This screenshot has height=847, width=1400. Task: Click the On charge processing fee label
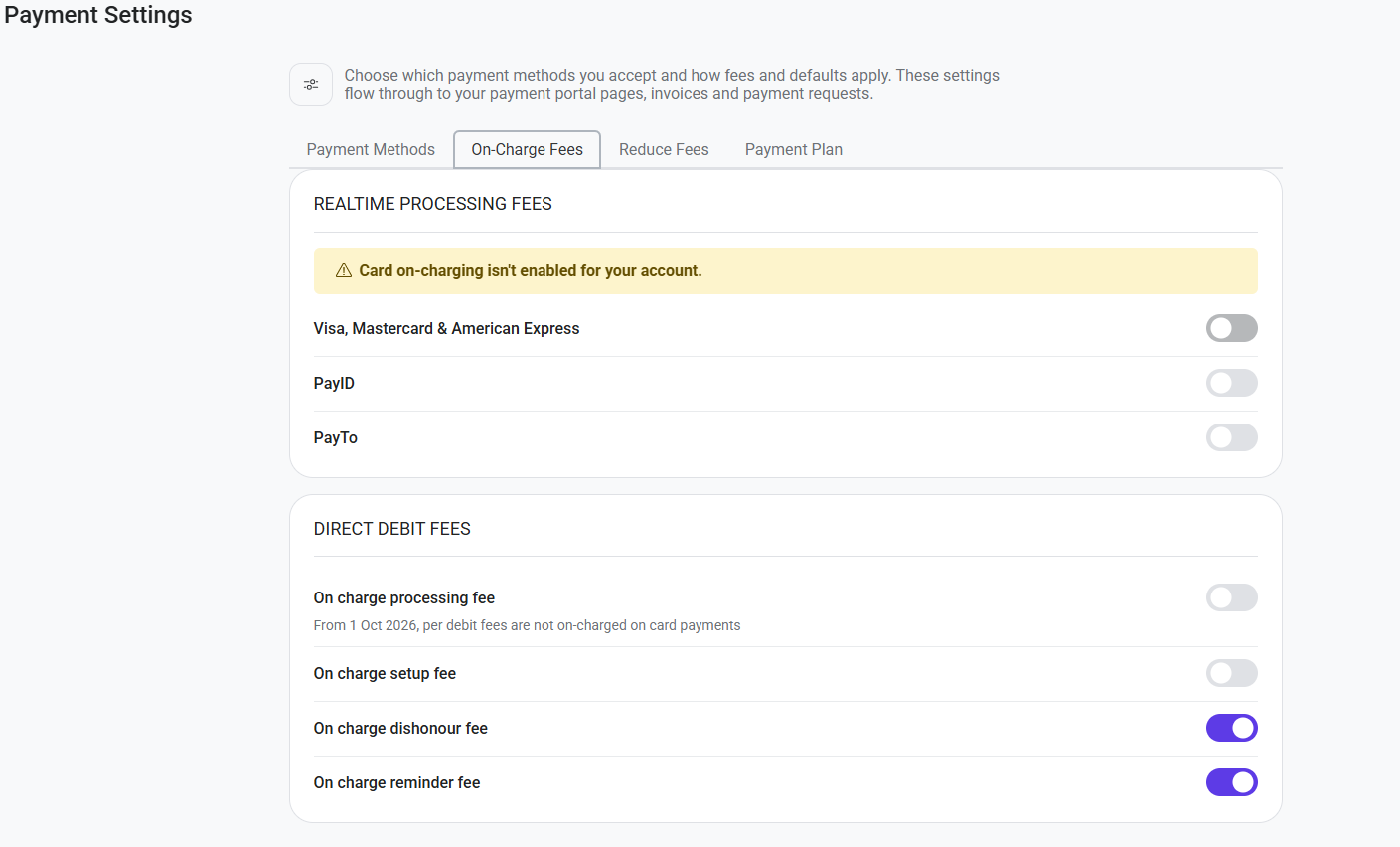click(x=404, y=597)
